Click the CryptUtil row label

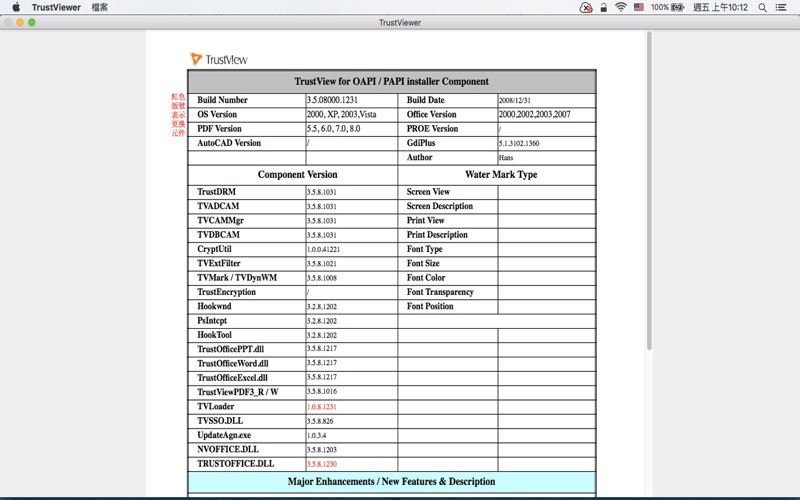(214, 249)
